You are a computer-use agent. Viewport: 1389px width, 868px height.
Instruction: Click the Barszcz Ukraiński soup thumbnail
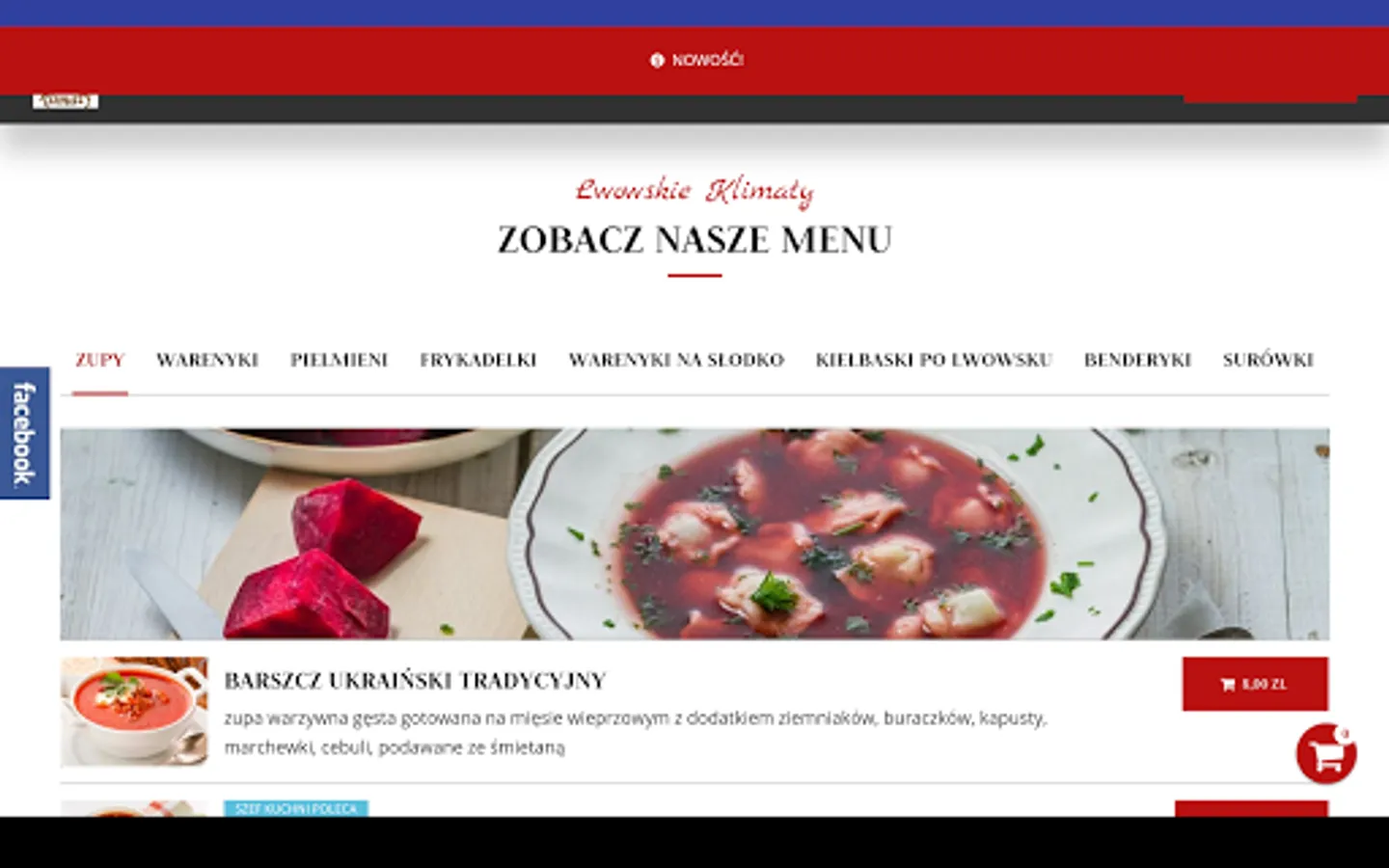[x=134, y=712]
